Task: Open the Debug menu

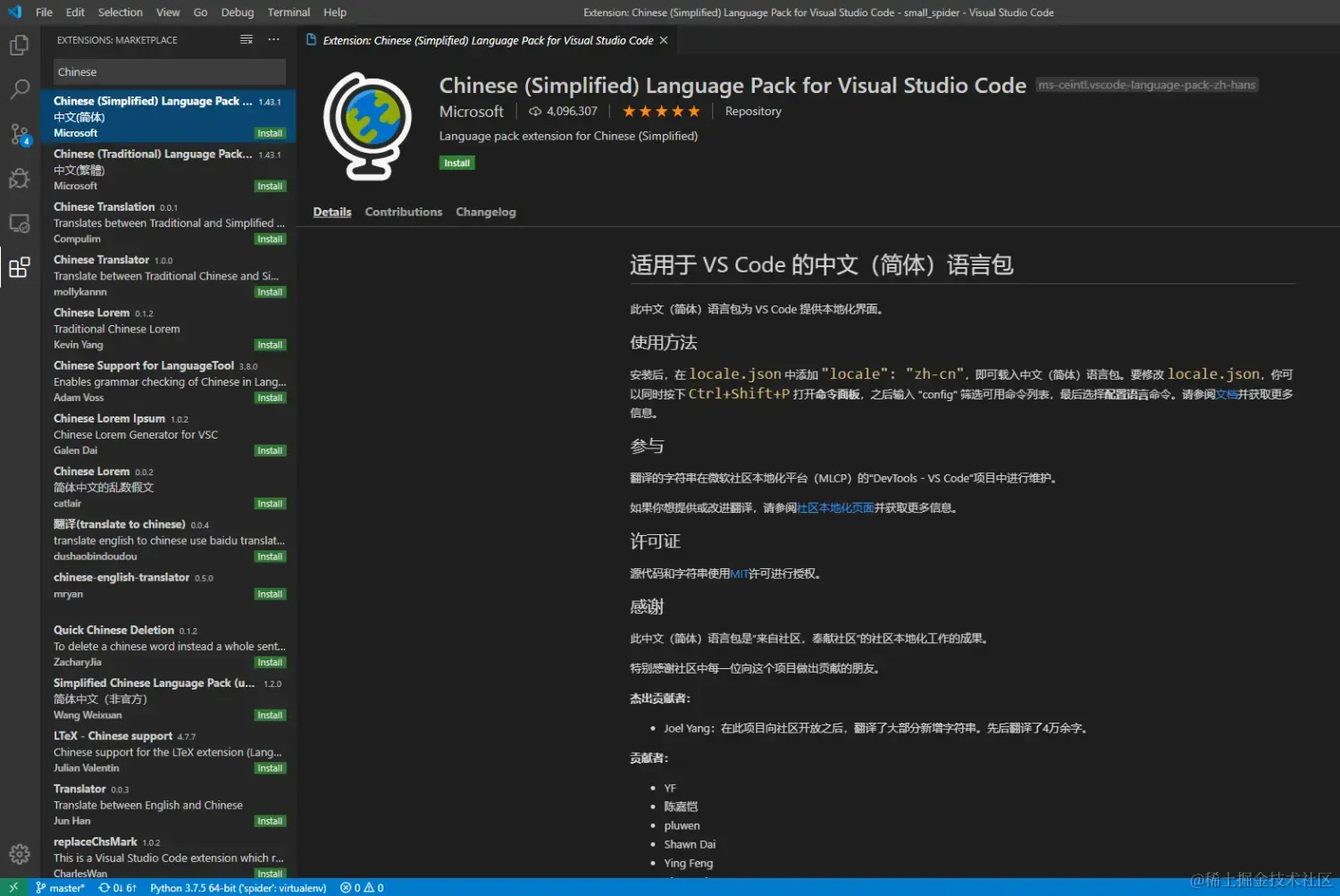Action: coord(238,13)
